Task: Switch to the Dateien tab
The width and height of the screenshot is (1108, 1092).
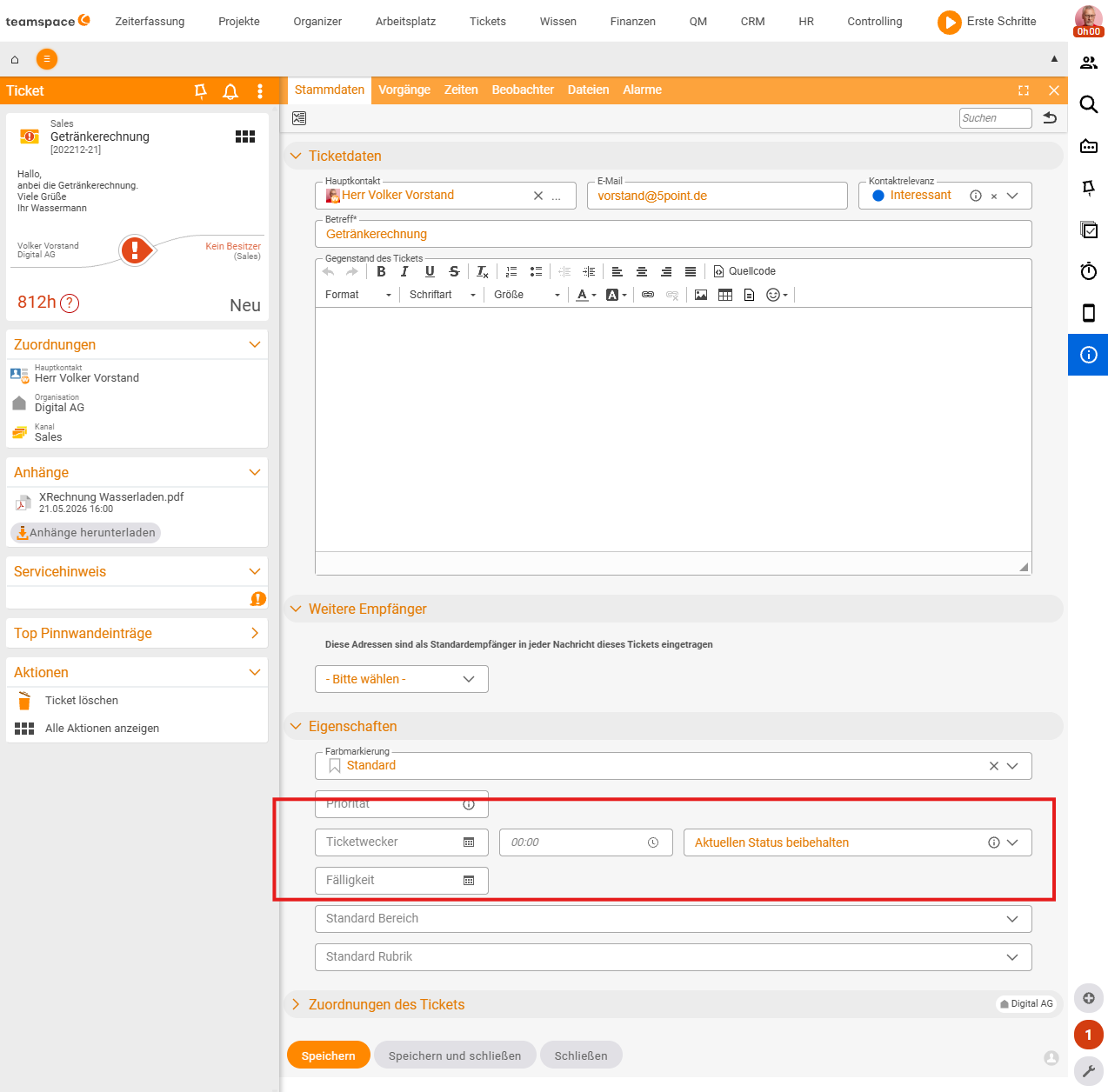Action: coord(588,90)
